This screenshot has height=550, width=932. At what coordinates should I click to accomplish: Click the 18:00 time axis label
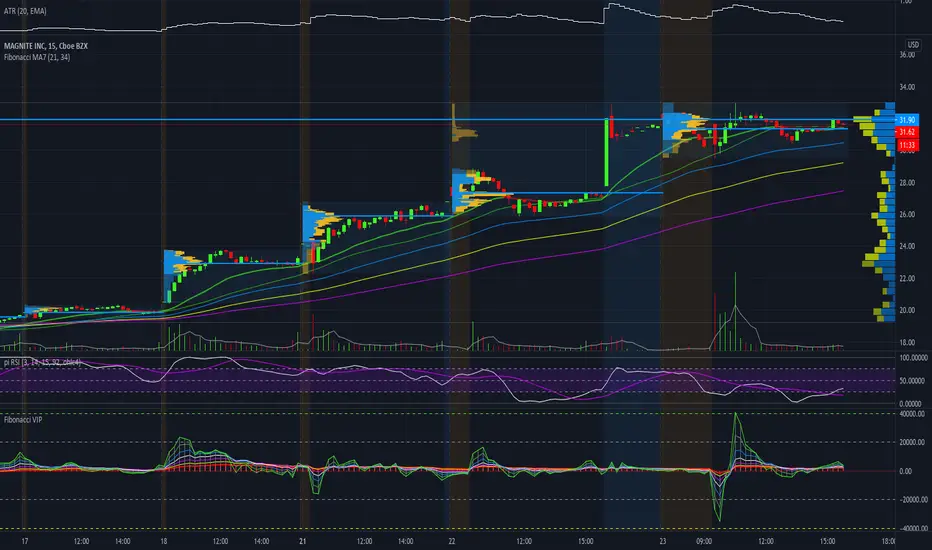888,542
